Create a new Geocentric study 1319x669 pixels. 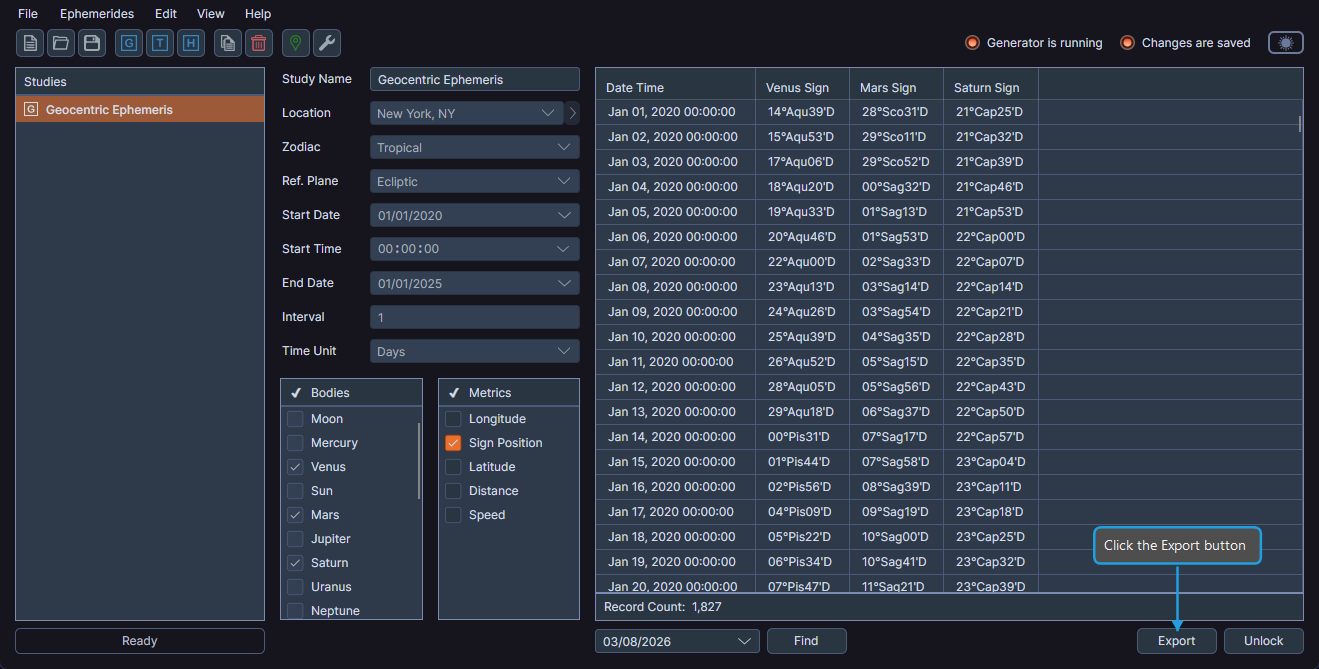point(128,43)
